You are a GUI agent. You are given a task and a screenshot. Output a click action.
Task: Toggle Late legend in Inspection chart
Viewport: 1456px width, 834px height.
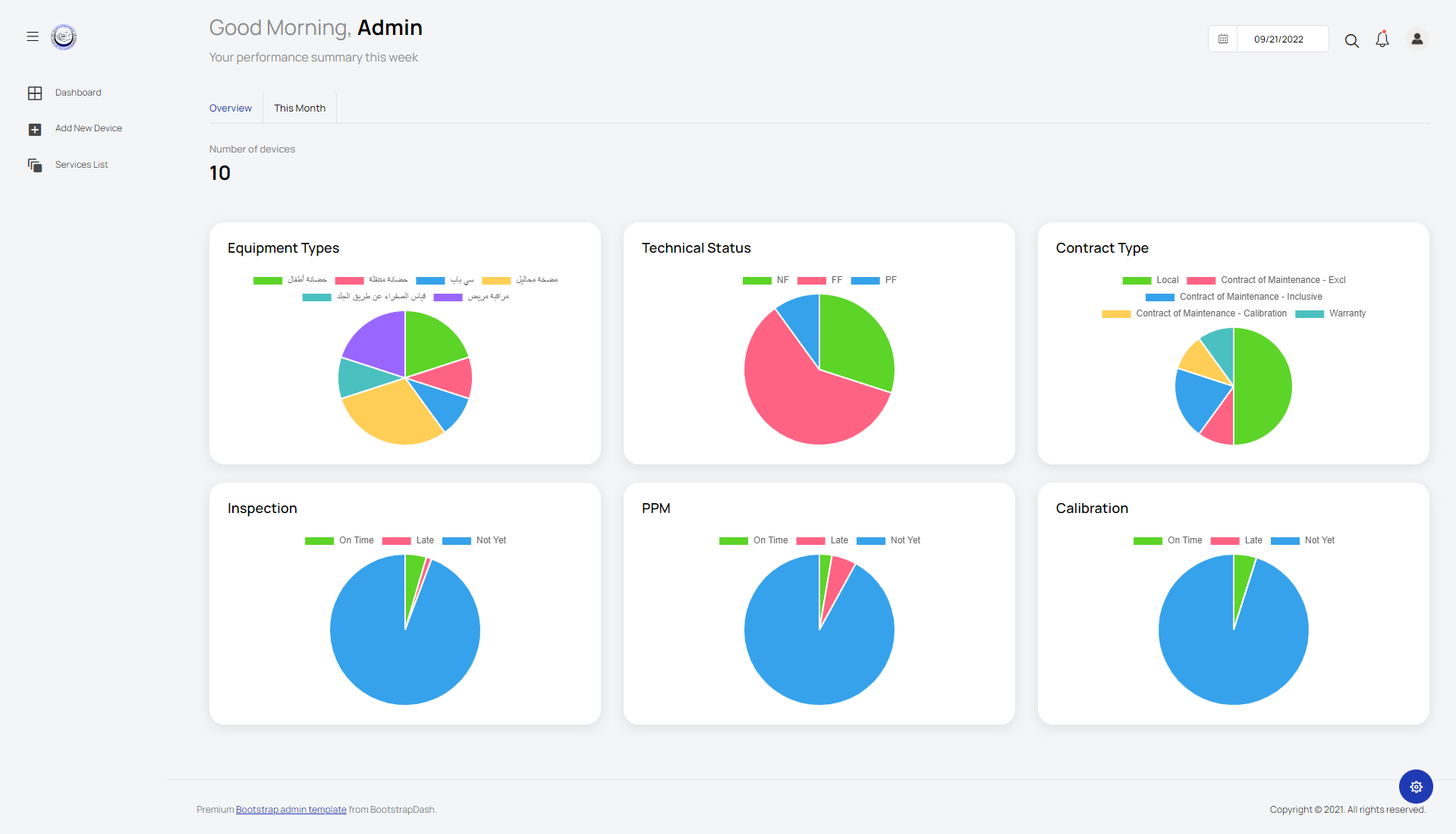click(408, 540)
